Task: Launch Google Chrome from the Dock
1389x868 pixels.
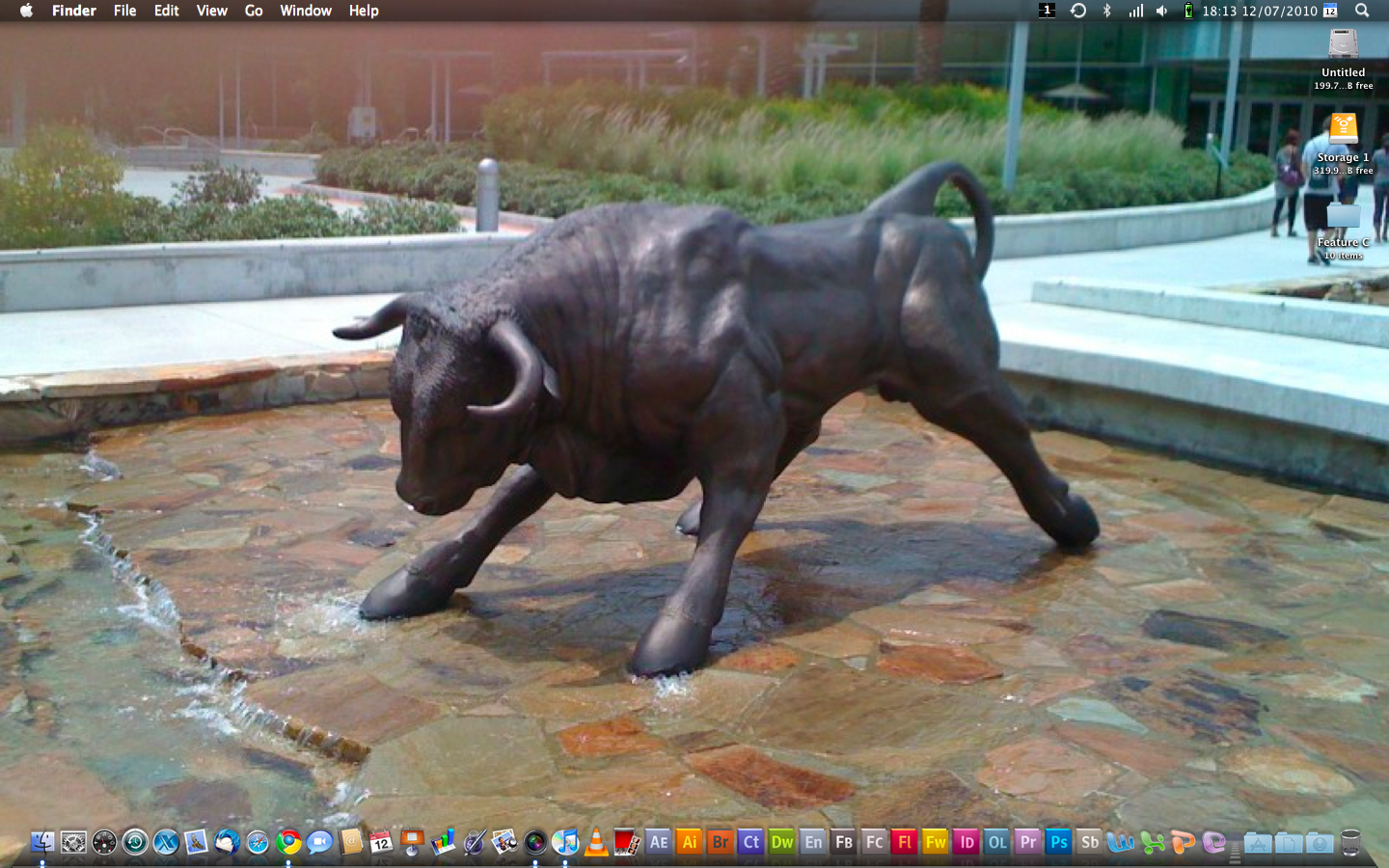Action: [x=288, y=842]
